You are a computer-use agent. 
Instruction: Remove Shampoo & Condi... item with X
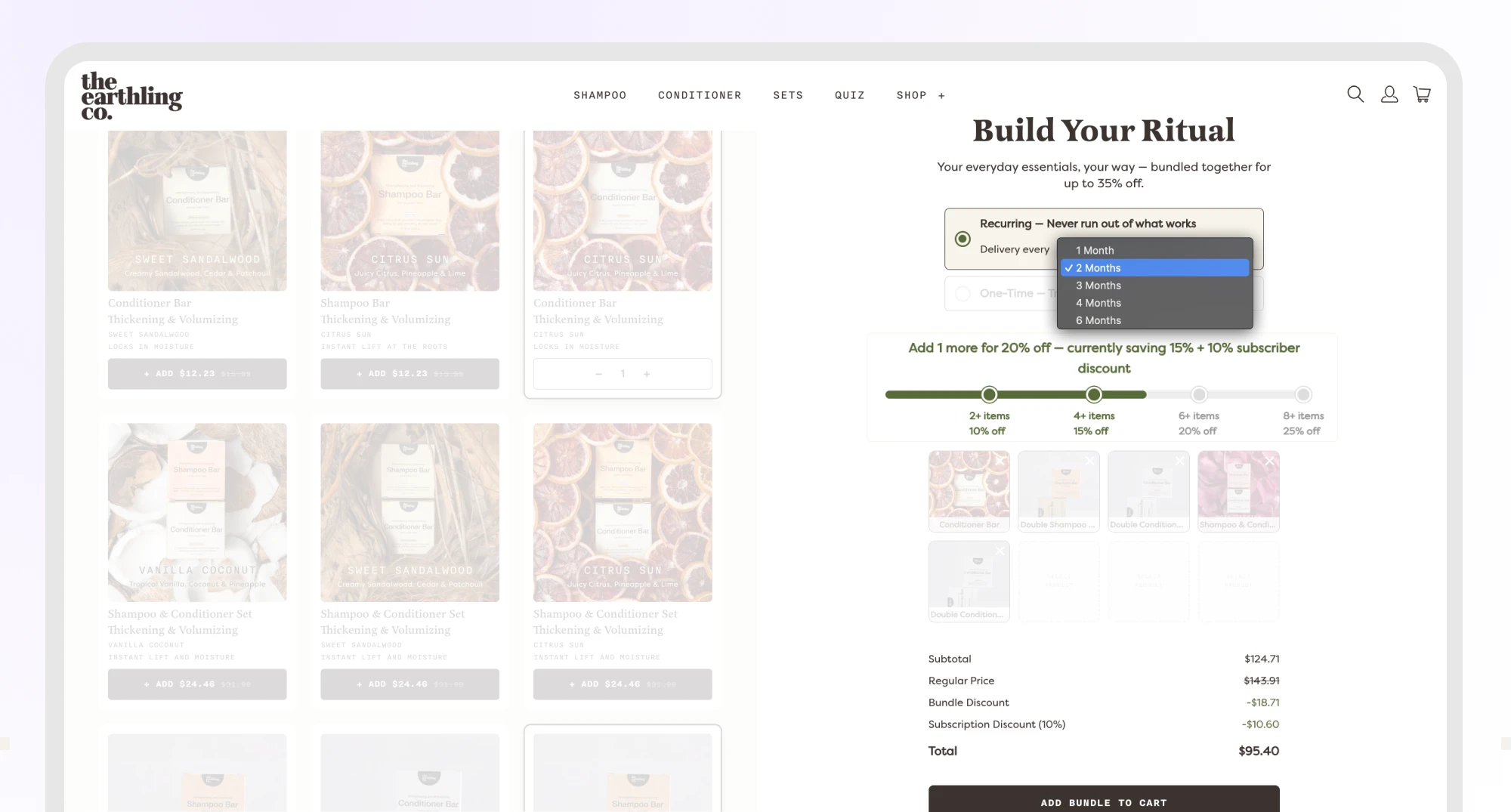click(1269, 461)
